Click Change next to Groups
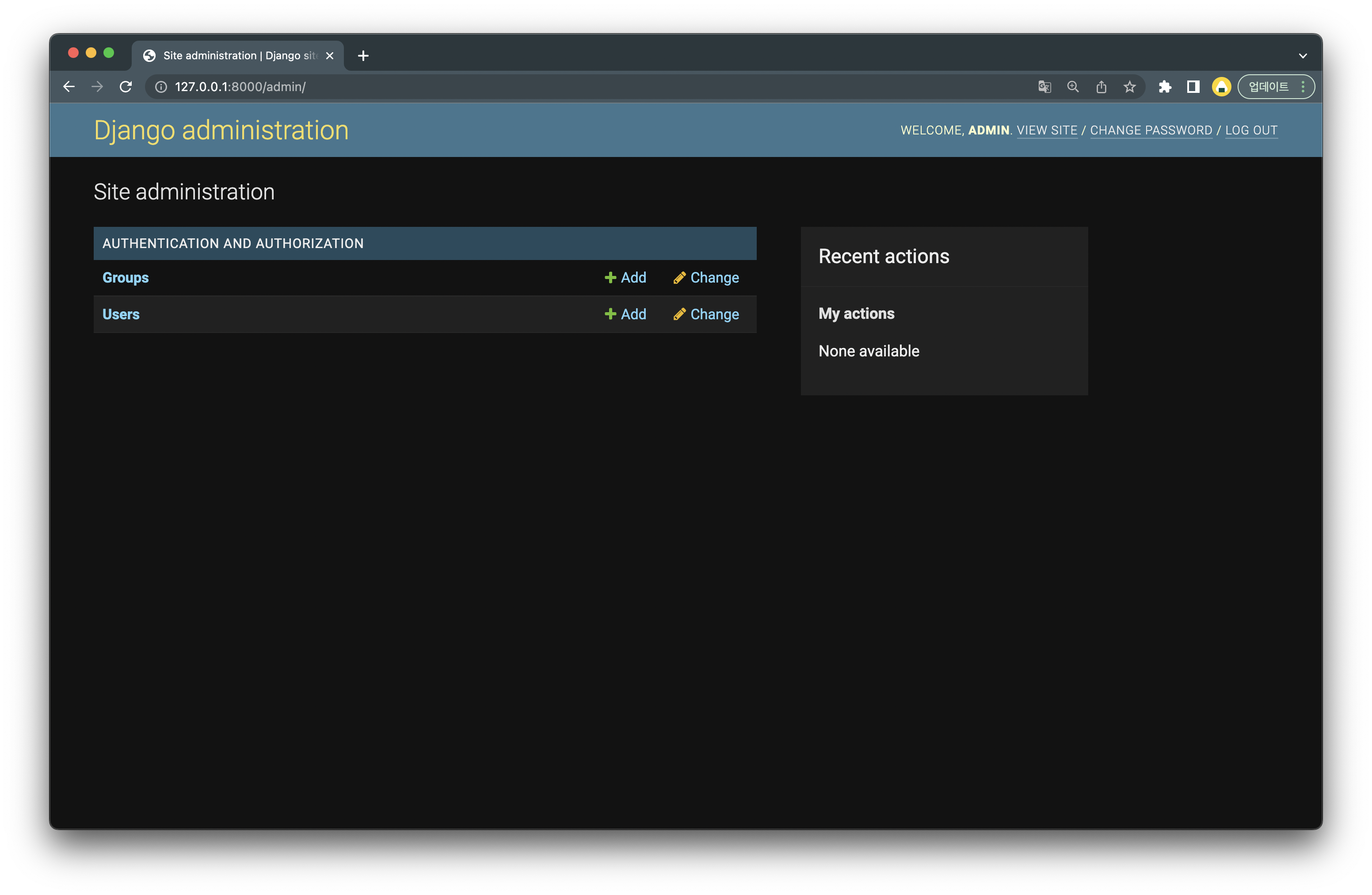The image size is (1372, 895). tap(706, 277)
